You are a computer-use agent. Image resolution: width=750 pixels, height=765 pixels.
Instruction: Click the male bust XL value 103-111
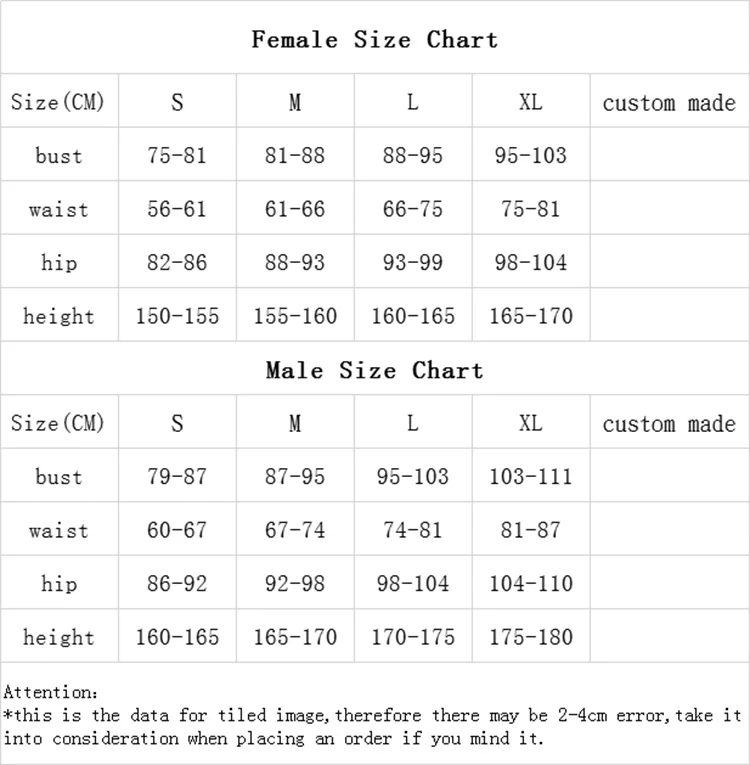click(x=531, y=477)
